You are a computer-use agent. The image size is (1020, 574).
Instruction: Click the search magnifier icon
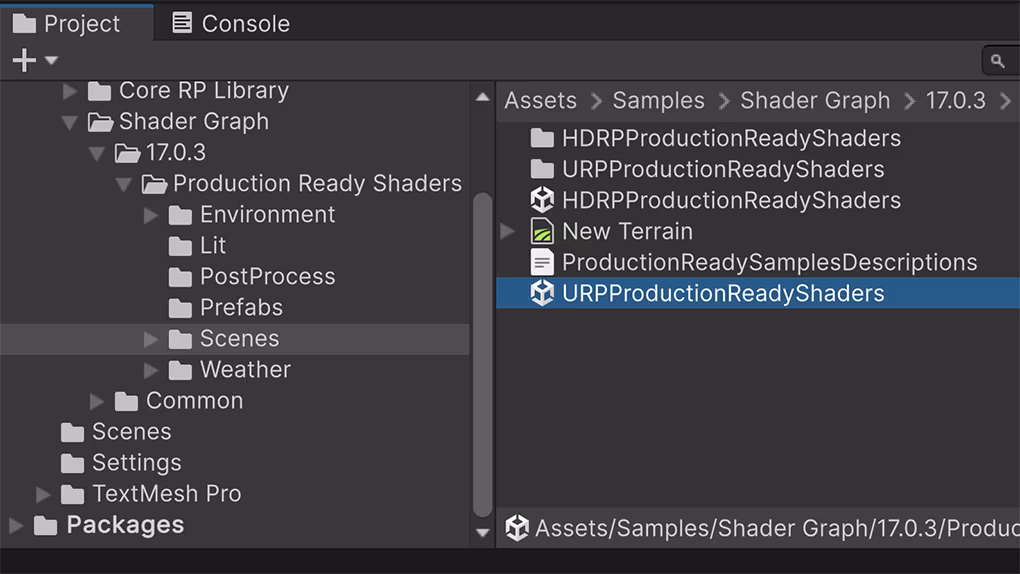[x=997, y=61]
